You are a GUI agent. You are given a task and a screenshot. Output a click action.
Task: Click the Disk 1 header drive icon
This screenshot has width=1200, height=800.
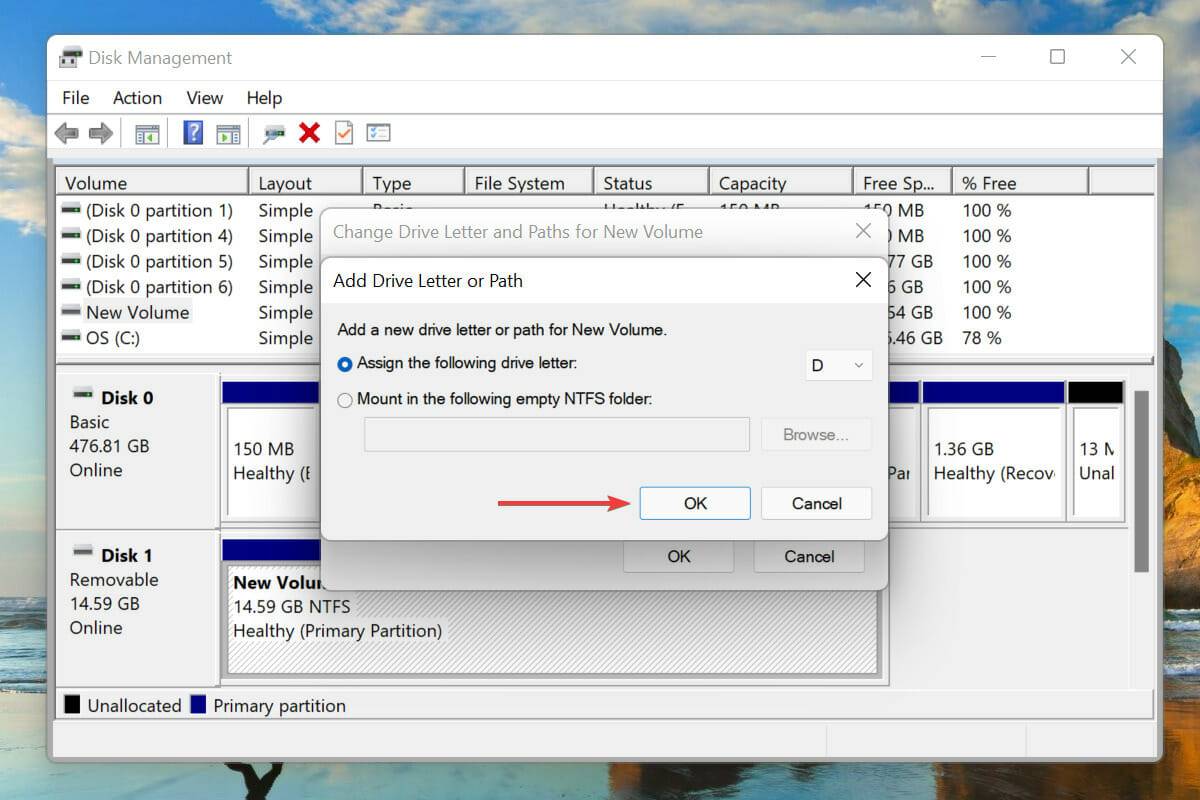[83, 553]
